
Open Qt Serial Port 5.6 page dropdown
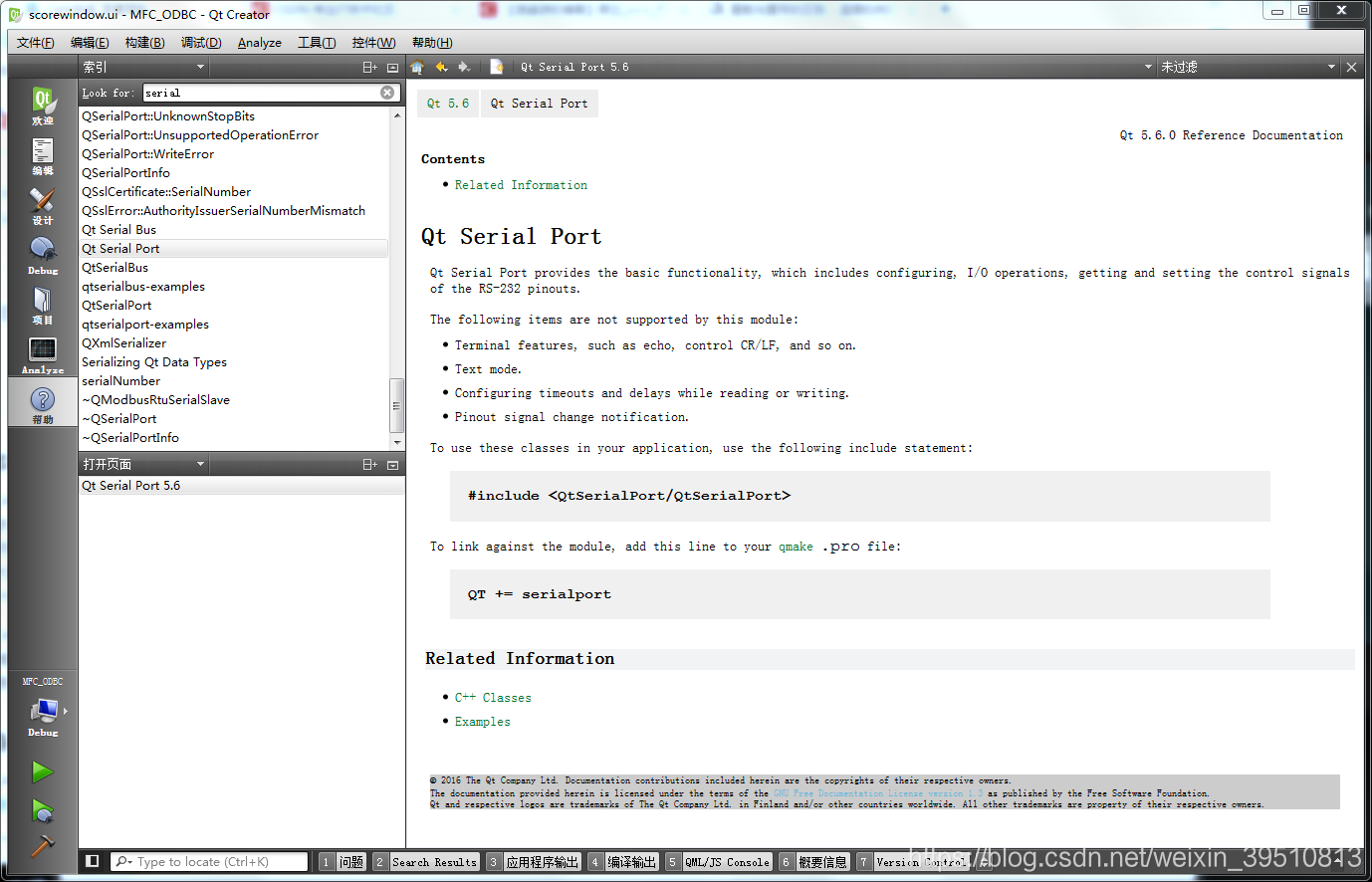pyautogui.click(x=835, y=67)
